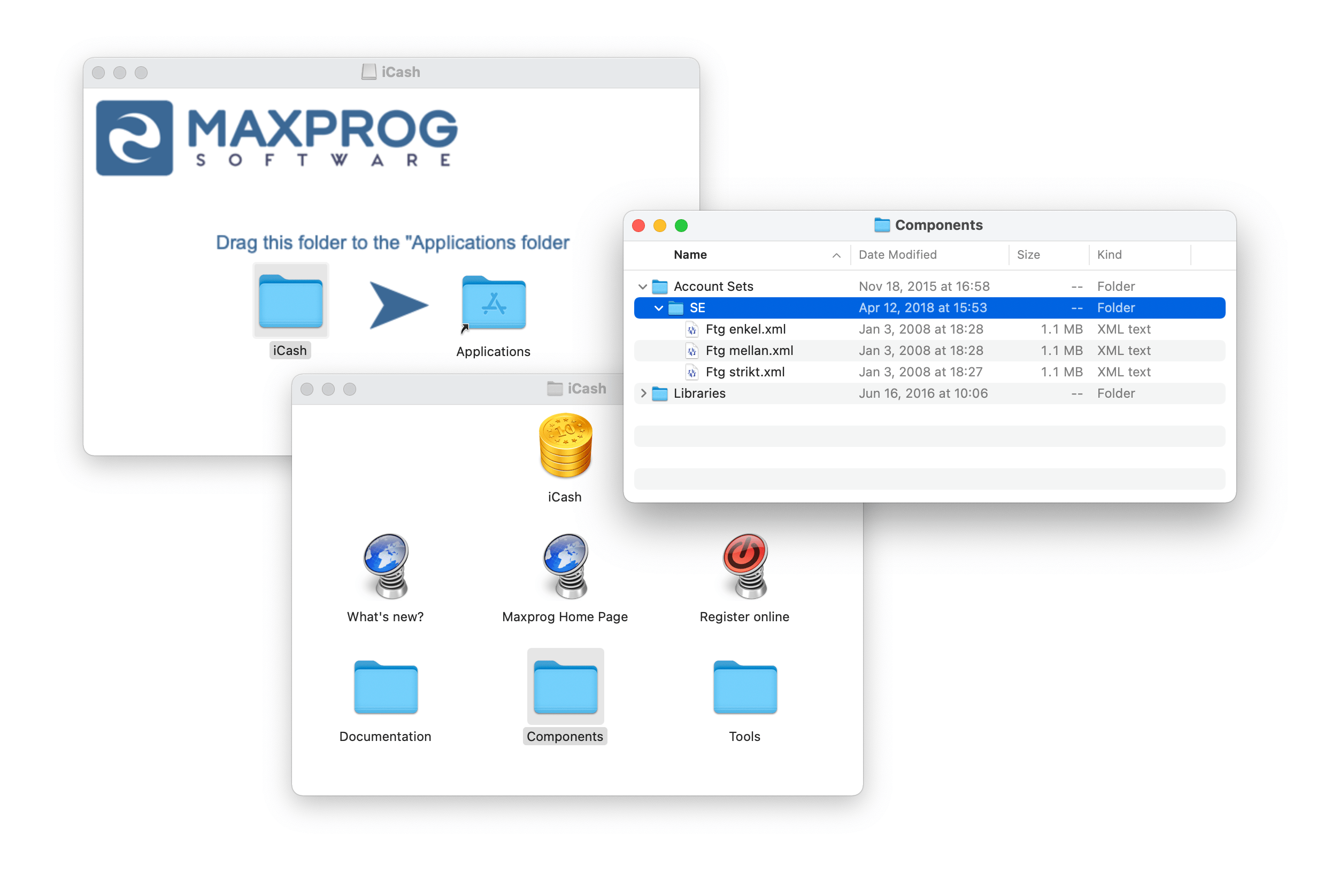
Task: Click the Ftg mellan.xml file icon
Action: (x=691, y=351)
